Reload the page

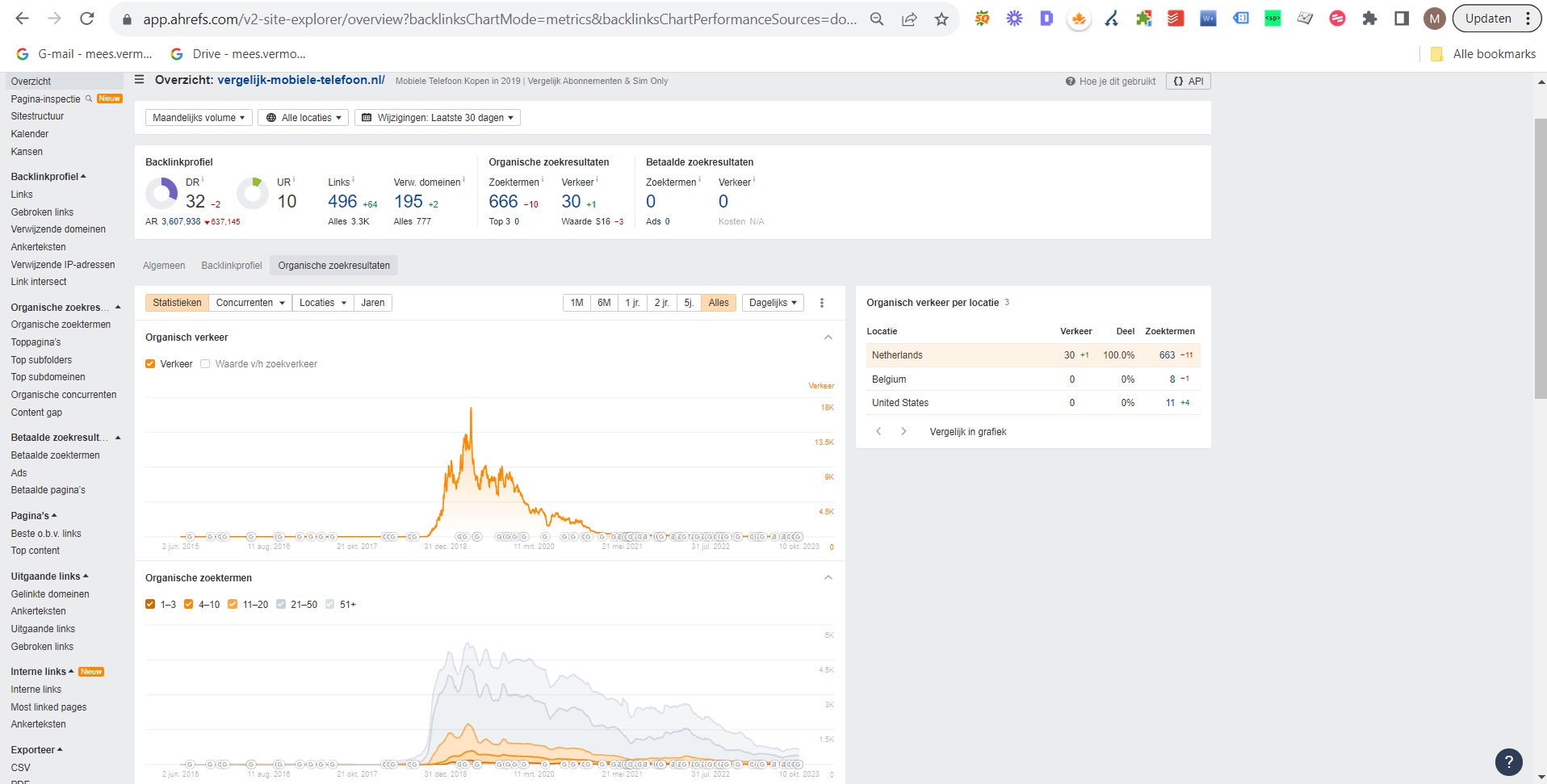tap(87, 19)
